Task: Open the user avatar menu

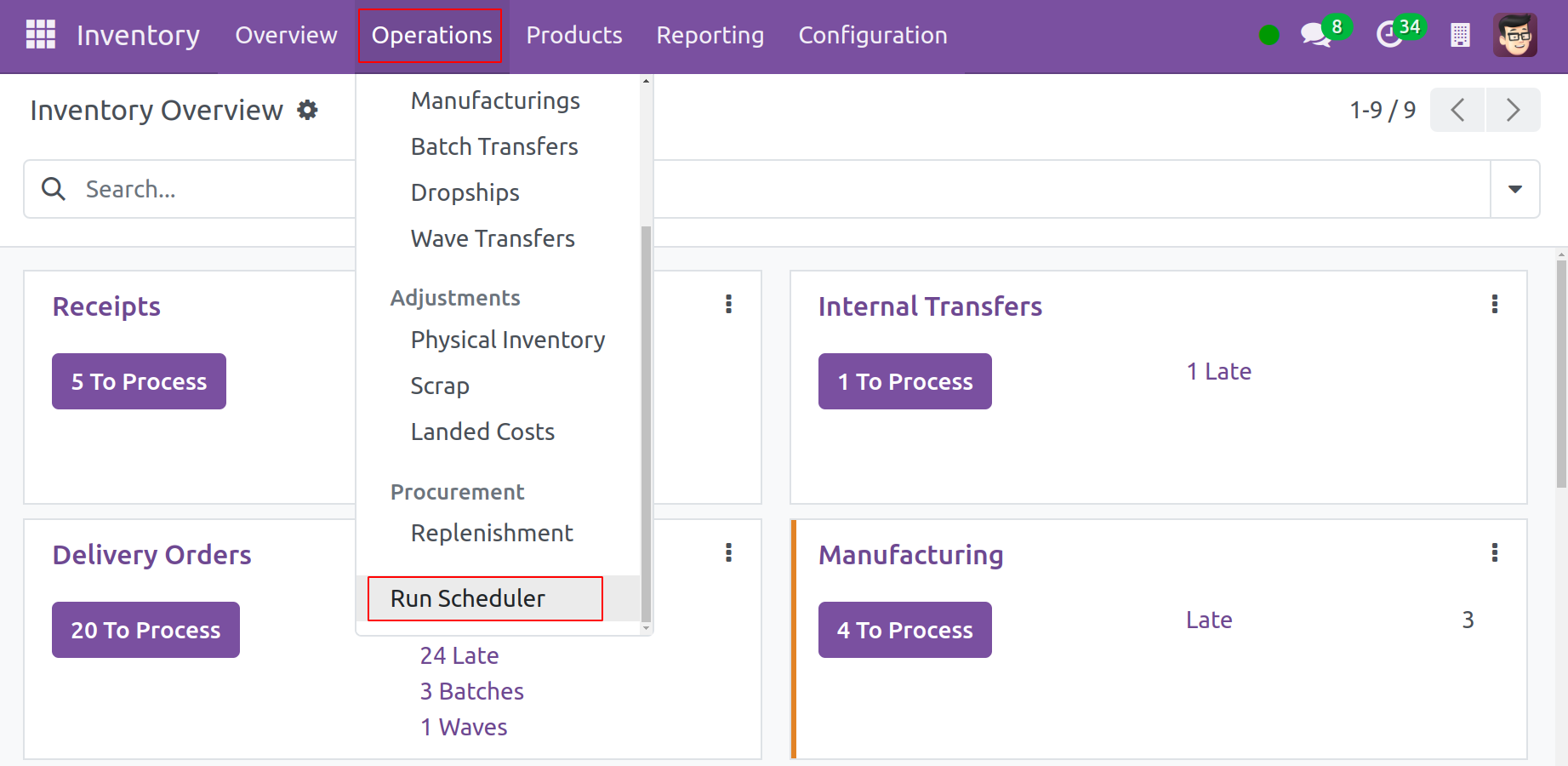Action: point(1514,35)
